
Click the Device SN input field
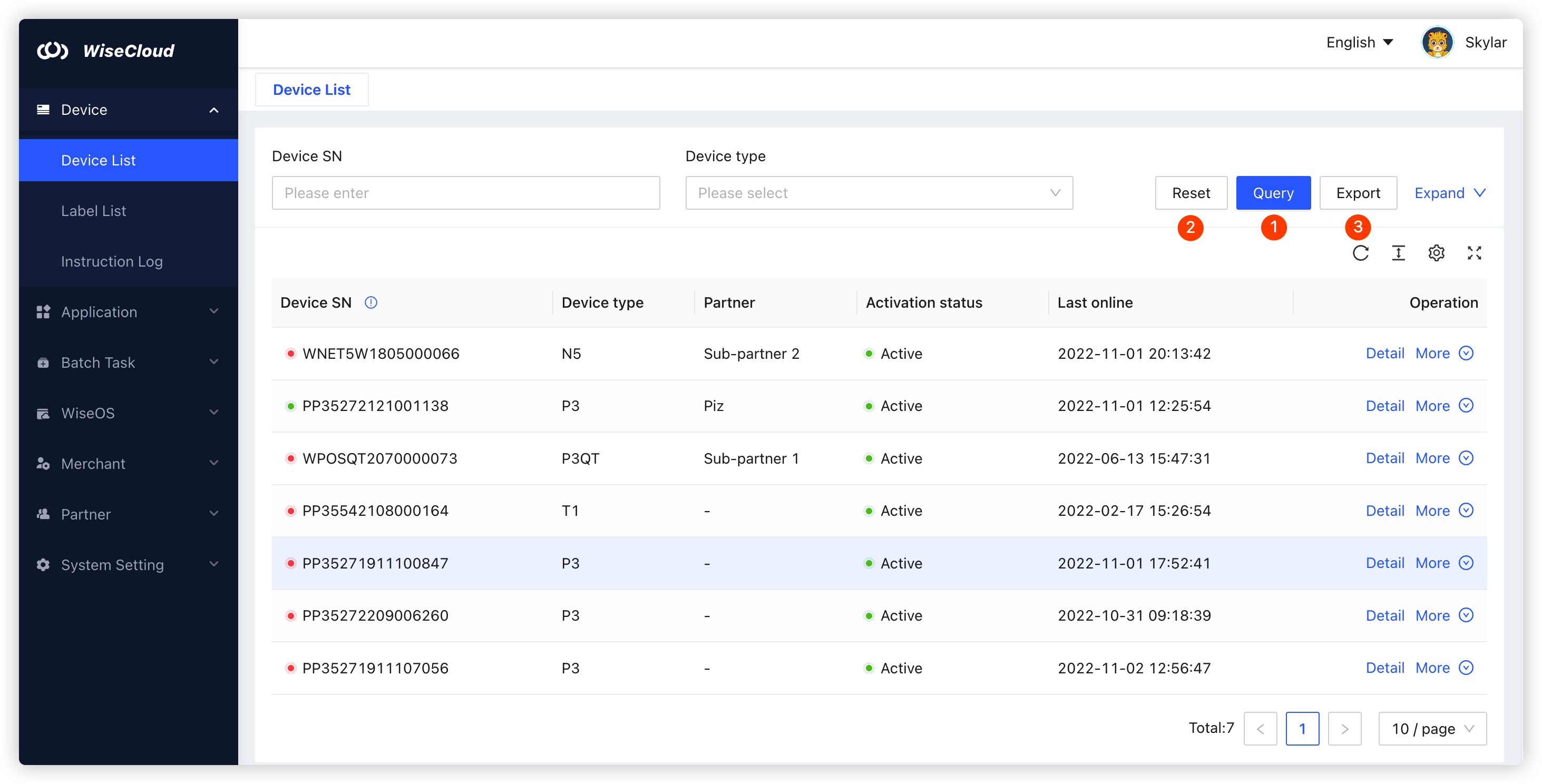(x=465, y=193)
